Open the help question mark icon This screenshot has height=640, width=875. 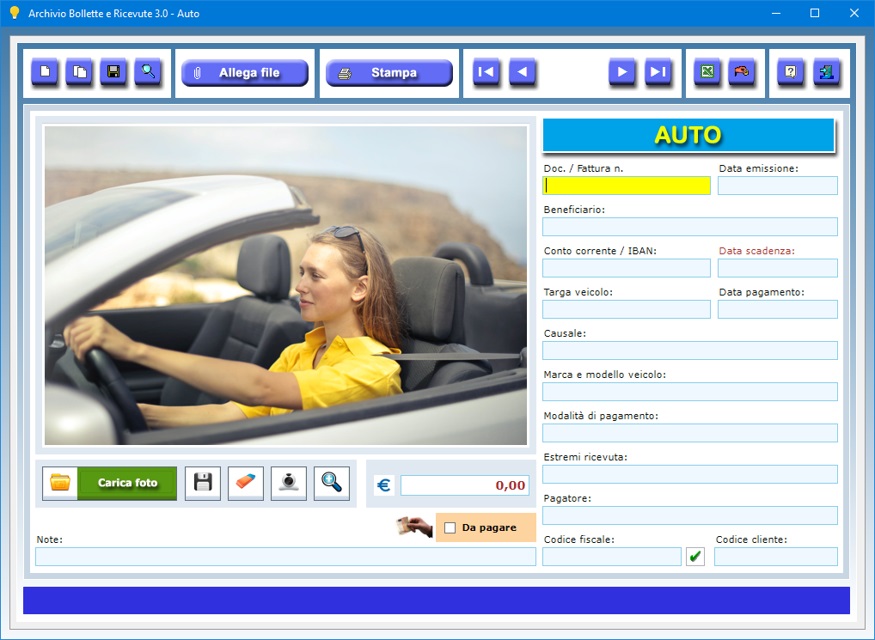[x=791, y=72]
